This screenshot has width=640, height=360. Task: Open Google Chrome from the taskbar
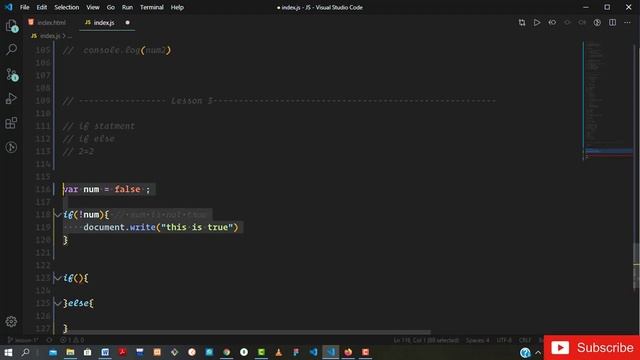(x=227, y=352)
